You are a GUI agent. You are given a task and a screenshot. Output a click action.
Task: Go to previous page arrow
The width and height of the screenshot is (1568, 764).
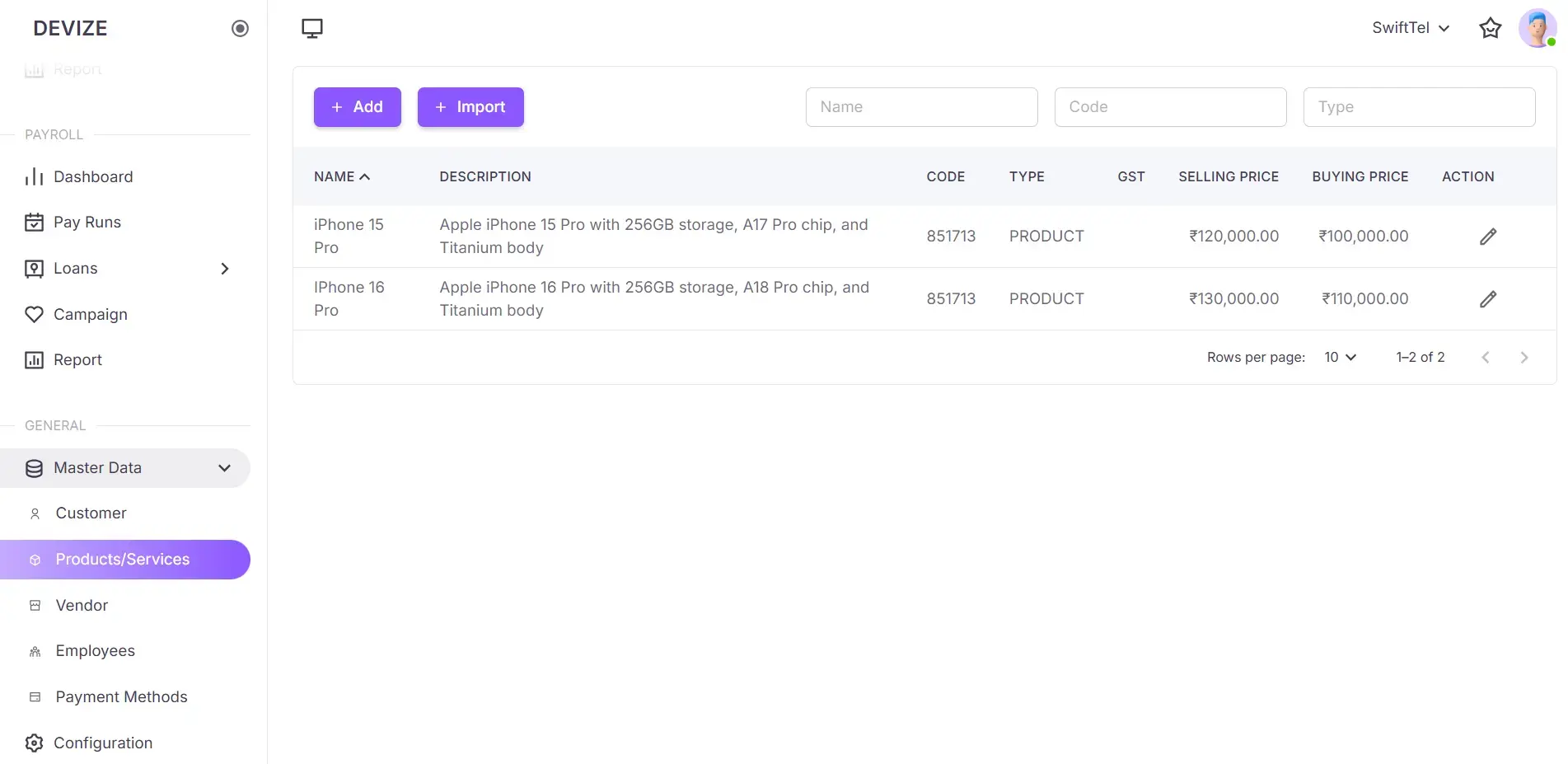click(1486, 357)
